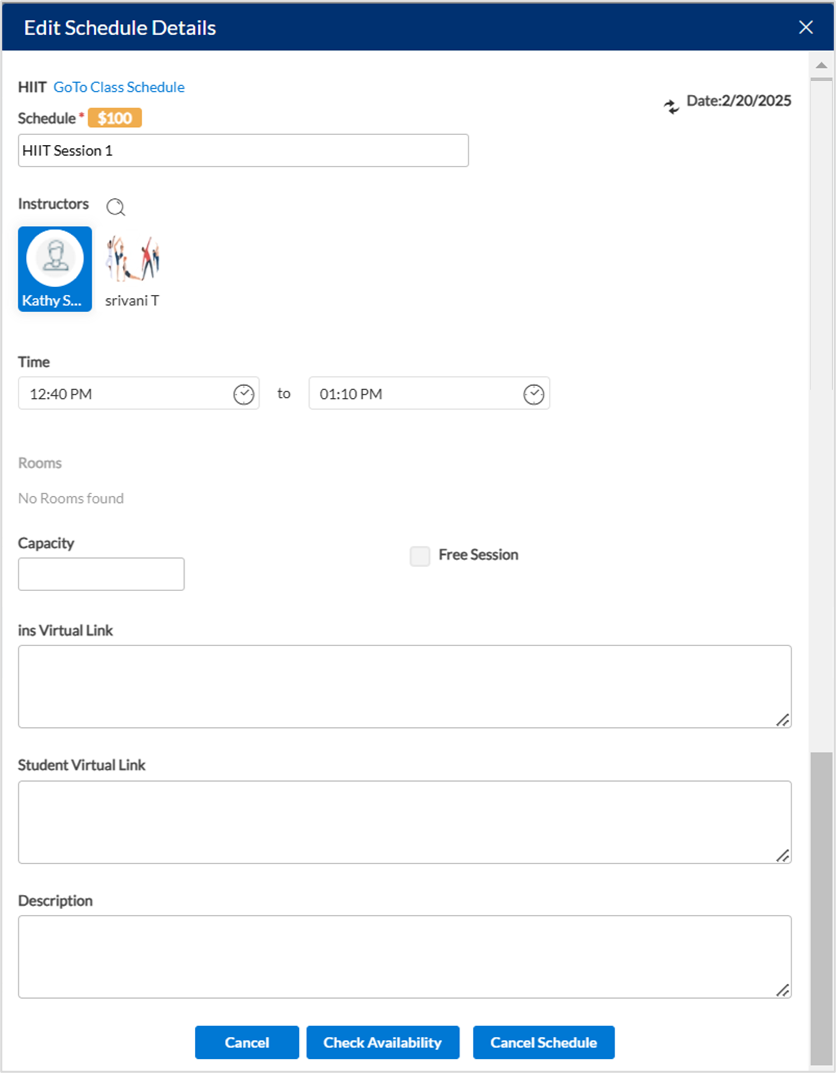
Task: Click the Cancel Schedule button
Action: coord(544,1042)
